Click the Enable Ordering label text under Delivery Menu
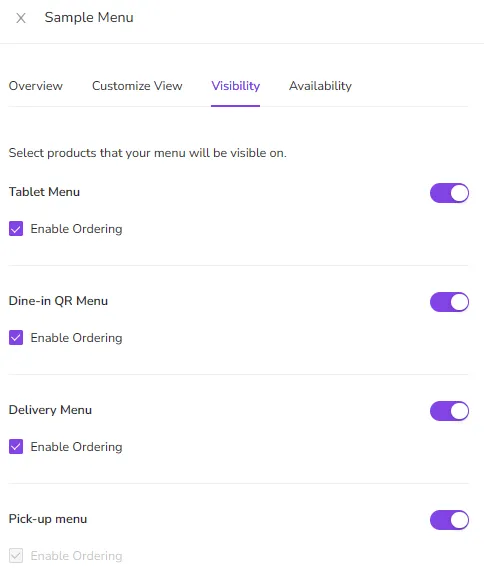 pyautogui.click(x=77, y=447)
